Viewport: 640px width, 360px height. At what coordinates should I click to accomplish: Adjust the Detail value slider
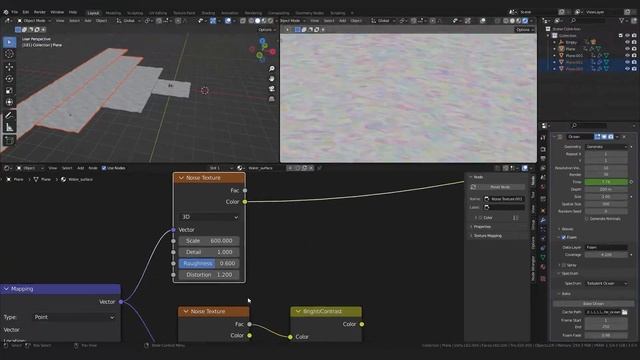point(209,252)
